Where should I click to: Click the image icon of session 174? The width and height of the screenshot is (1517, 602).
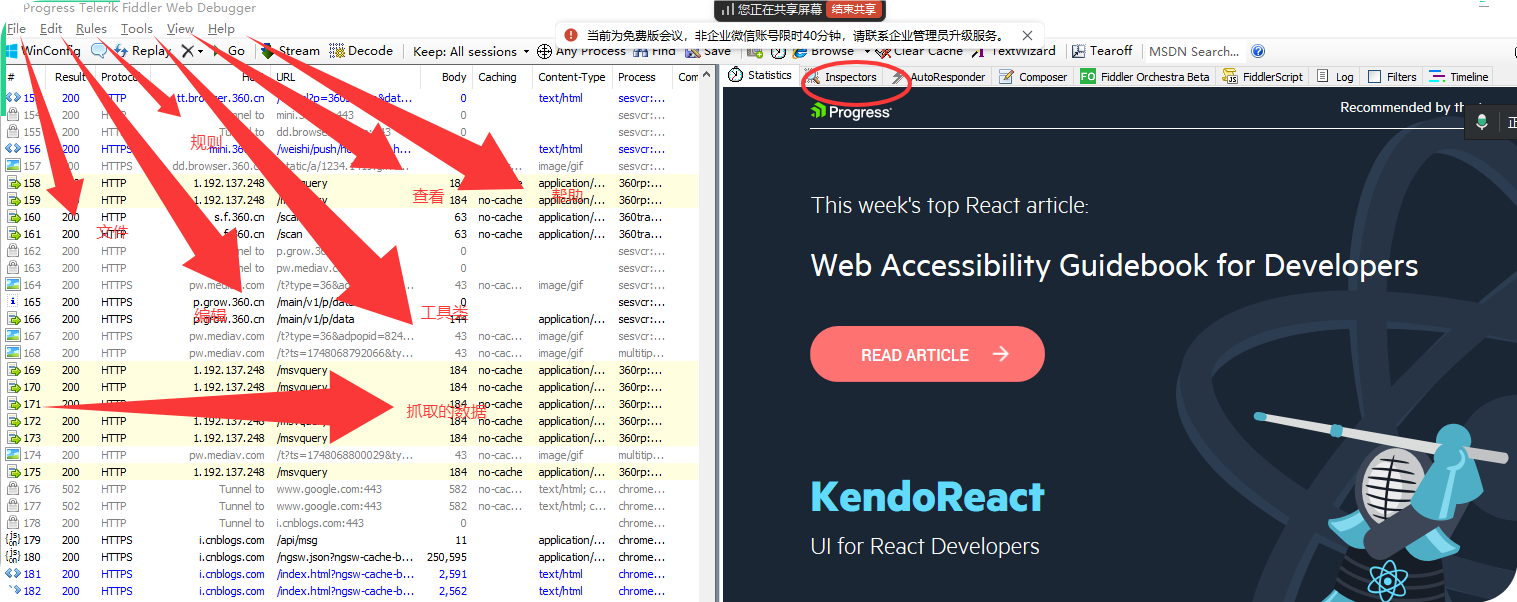[13, 455]
